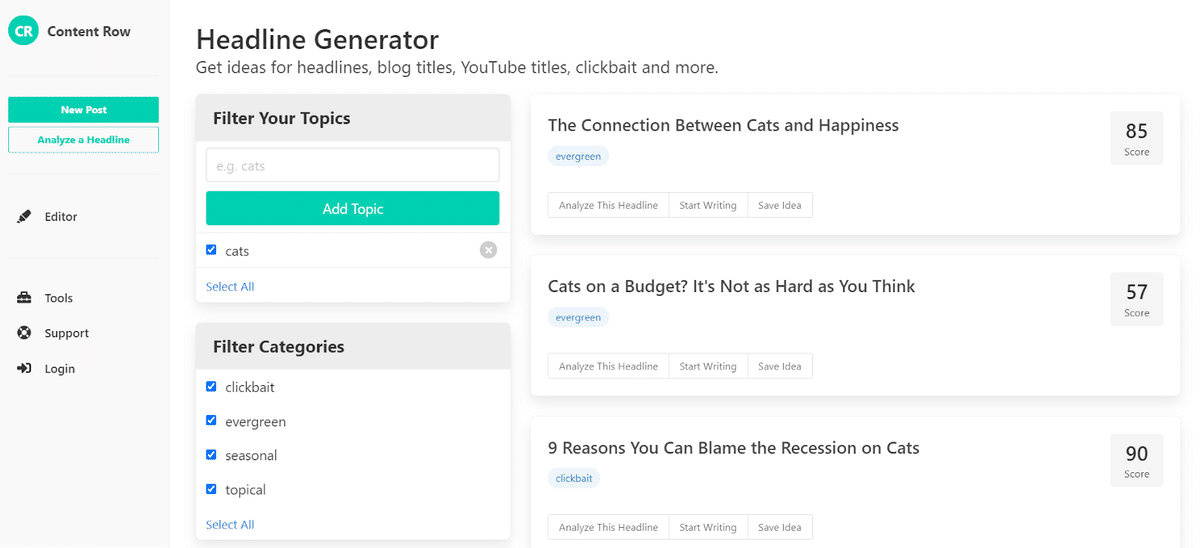The height and width of the screenshot is (548, 1200).
Task: Start Writing the Cats on a Budget headline
Action: [x=708, y=366]
